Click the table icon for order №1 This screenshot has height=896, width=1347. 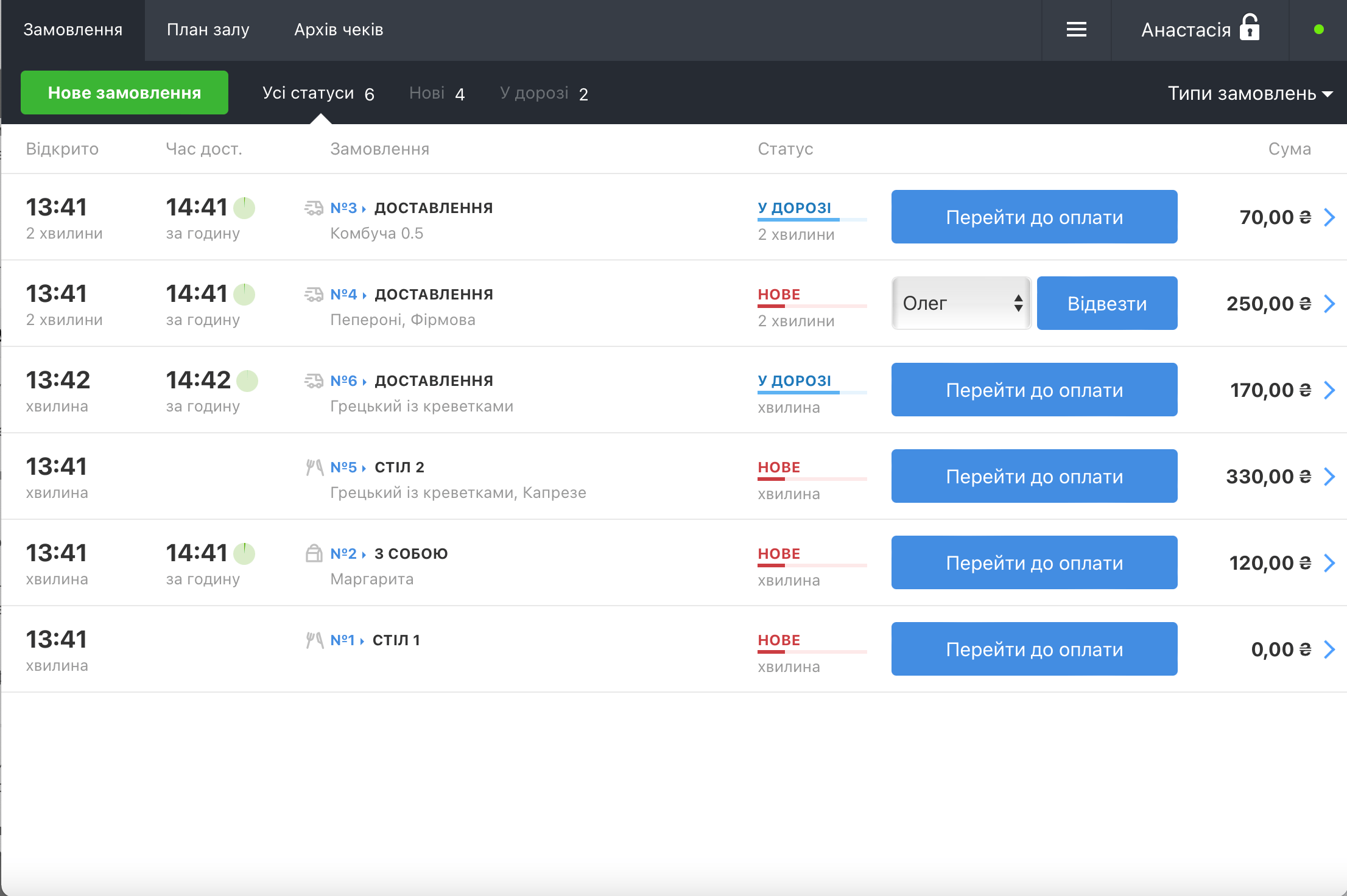point(314,640)
